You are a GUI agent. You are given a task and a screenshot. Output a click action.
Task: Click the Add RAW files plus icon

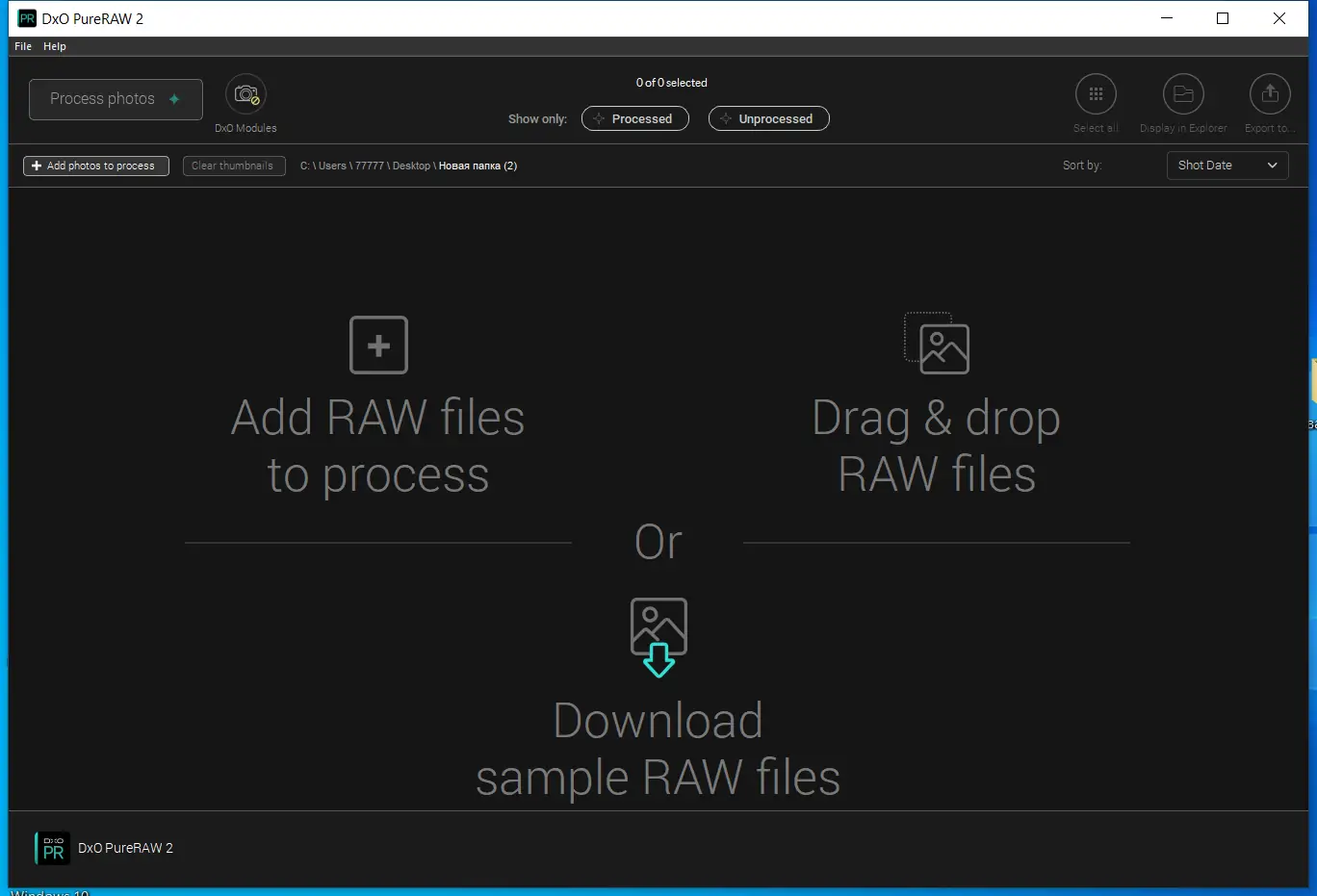(x=378, y=345)
